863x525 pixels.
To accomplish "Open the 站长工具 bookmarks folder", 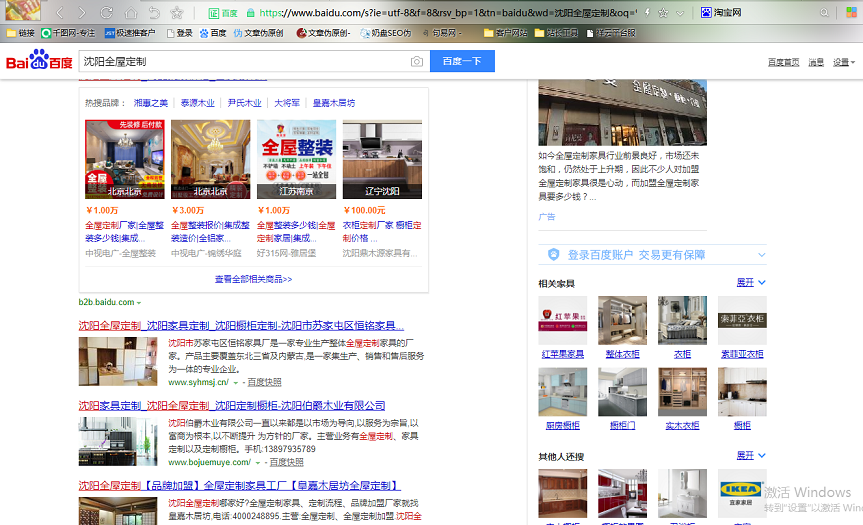I will point(556,33).
